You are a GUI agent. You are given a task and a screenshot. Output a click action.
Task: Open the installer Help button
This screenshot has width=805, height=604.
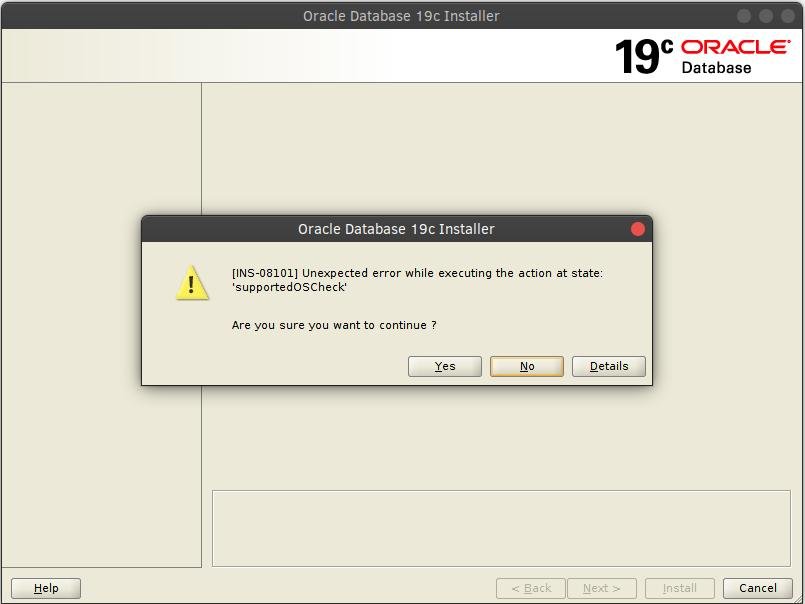click(x=46, y=588)
